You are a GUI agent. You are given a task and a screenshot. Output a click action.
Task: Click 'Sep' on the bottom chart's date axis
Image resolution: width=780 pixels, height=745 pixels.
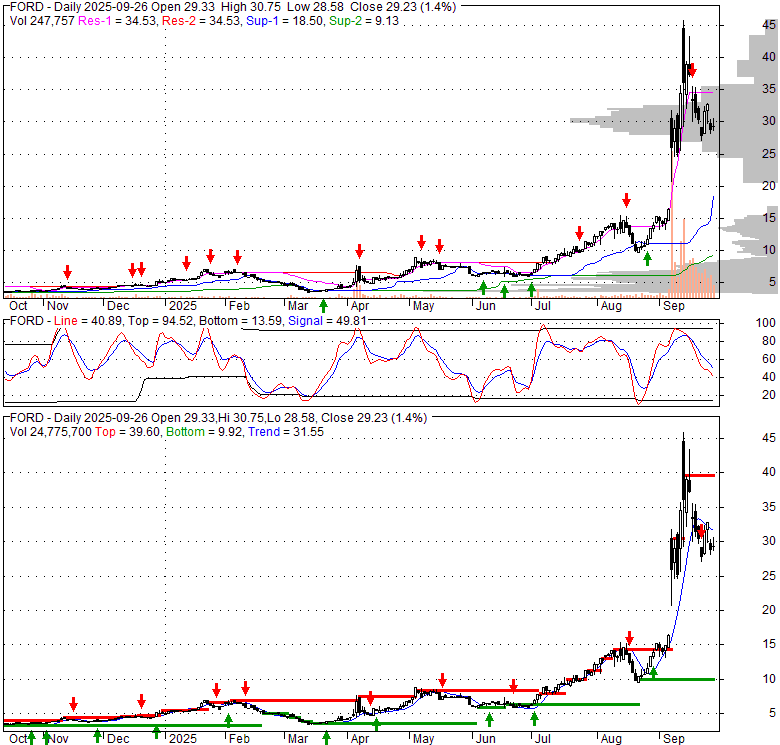pyautogui.click(x=674, y=739)
